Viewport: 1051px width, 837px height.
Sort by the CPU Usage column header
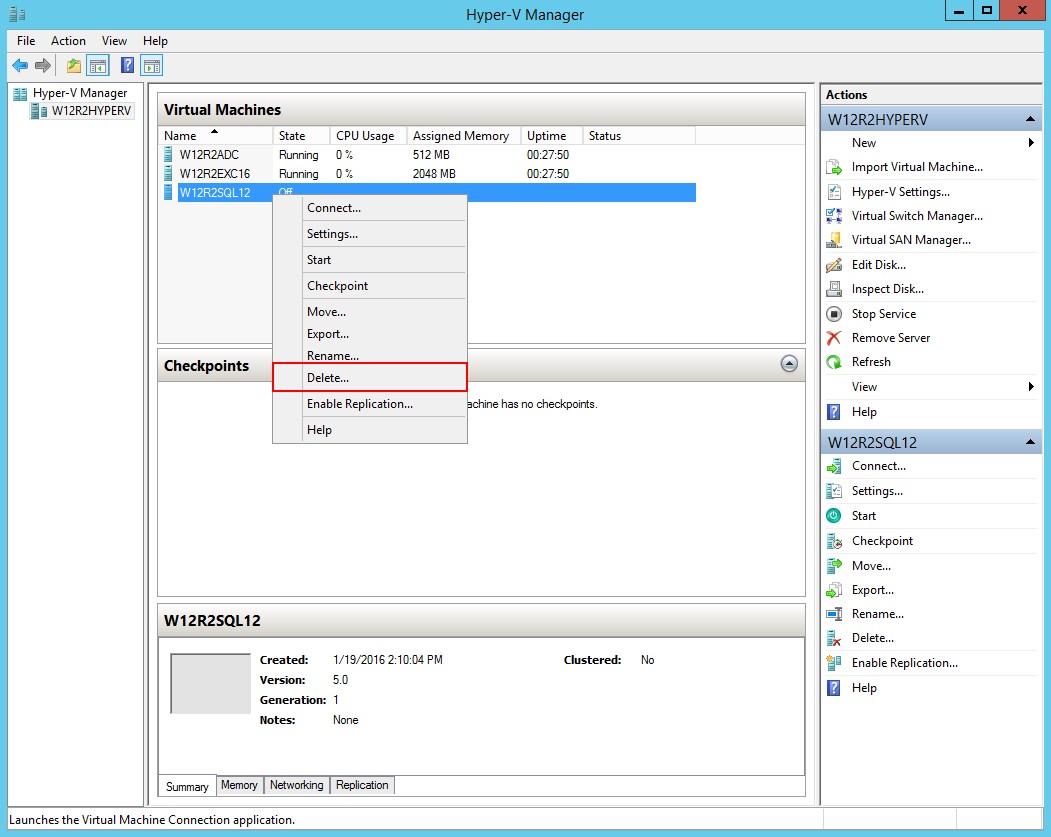pyautogui.click(x=369, y=135)
